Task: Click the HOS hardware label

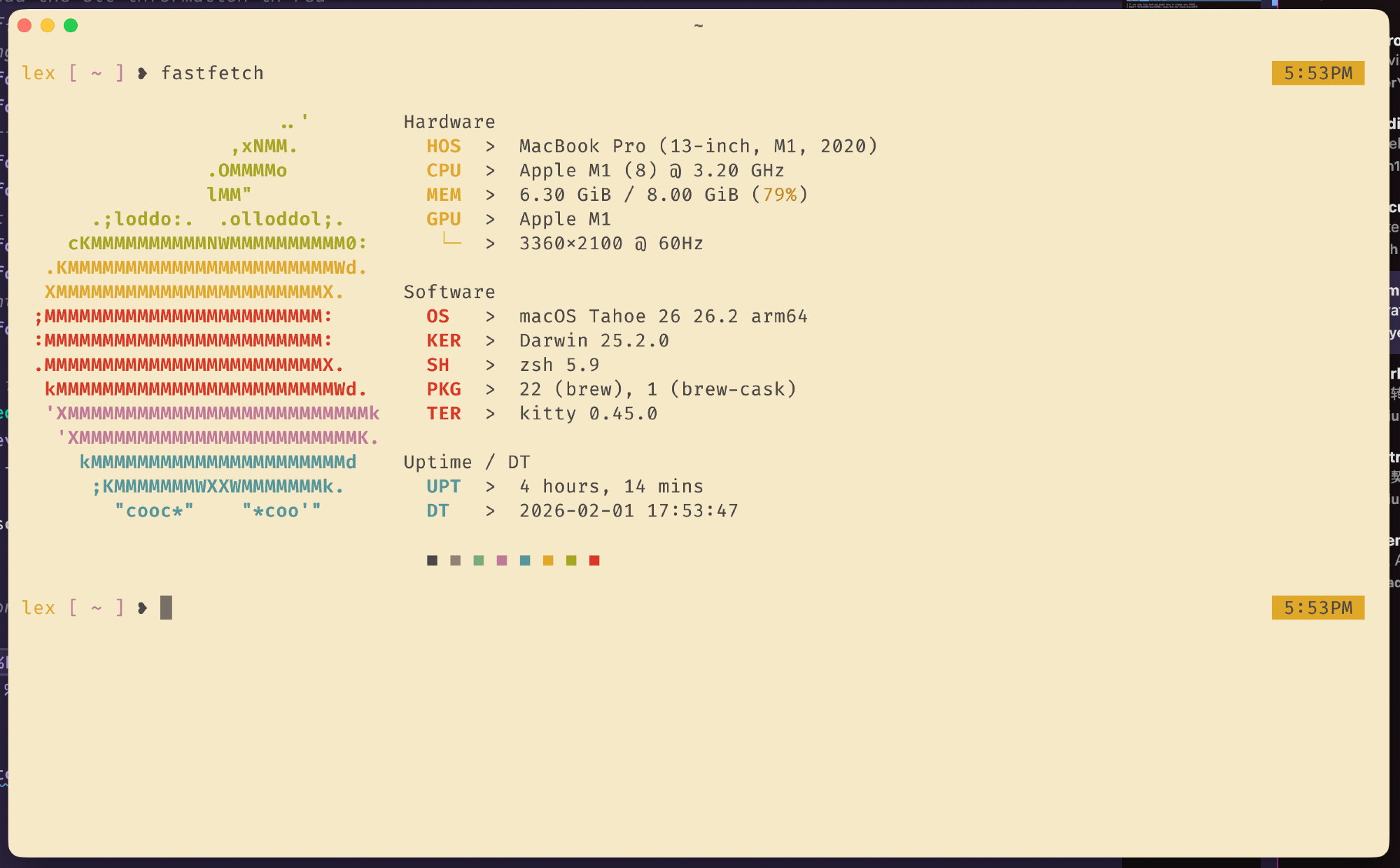Action: [444, 146]
